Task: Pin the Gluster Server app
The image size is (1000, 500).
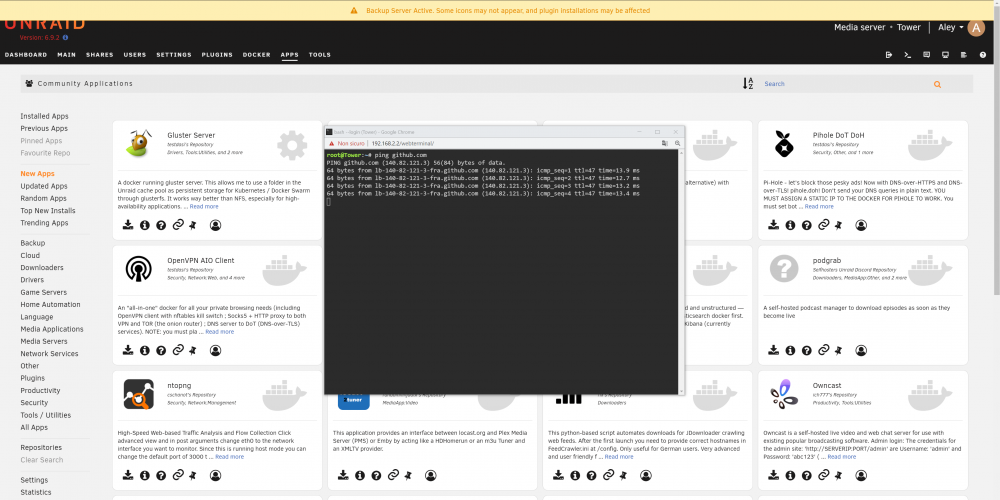Action: click(x=193, y=225)
